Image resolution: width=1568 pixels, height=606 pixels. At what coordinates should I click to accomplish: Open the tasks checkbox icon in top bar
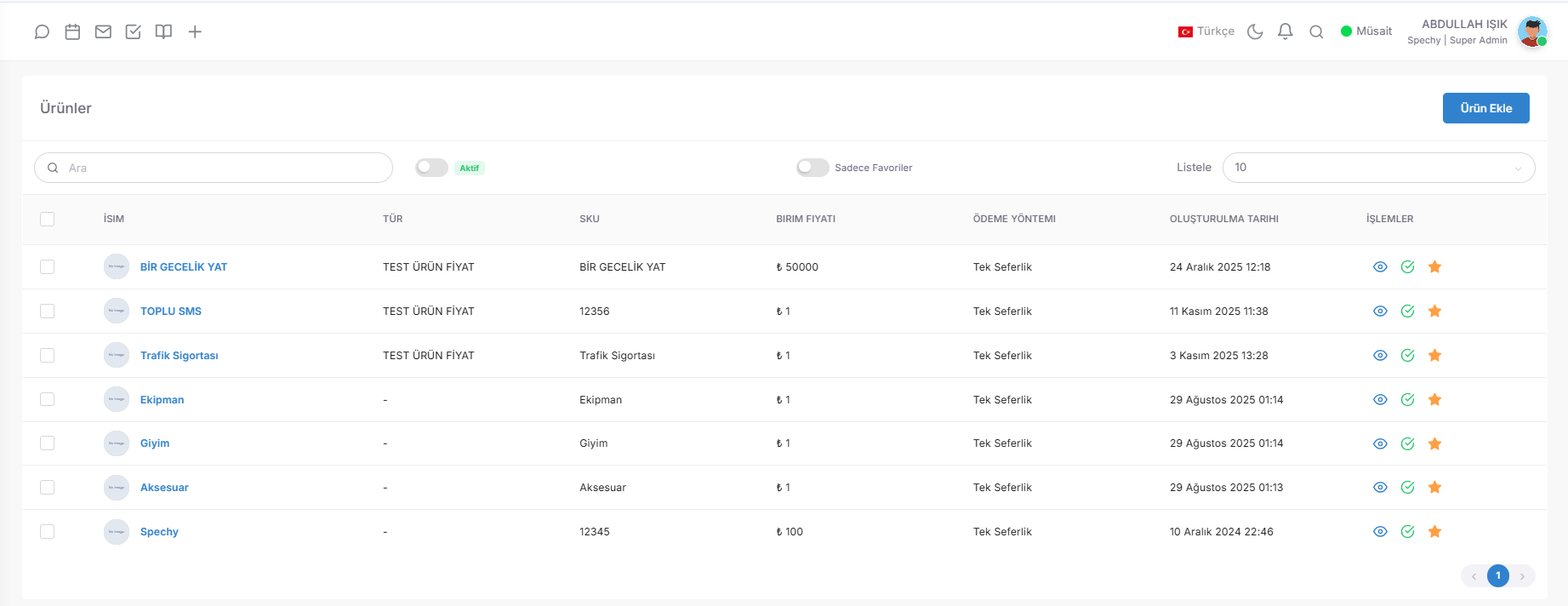[x=134, y=31]
